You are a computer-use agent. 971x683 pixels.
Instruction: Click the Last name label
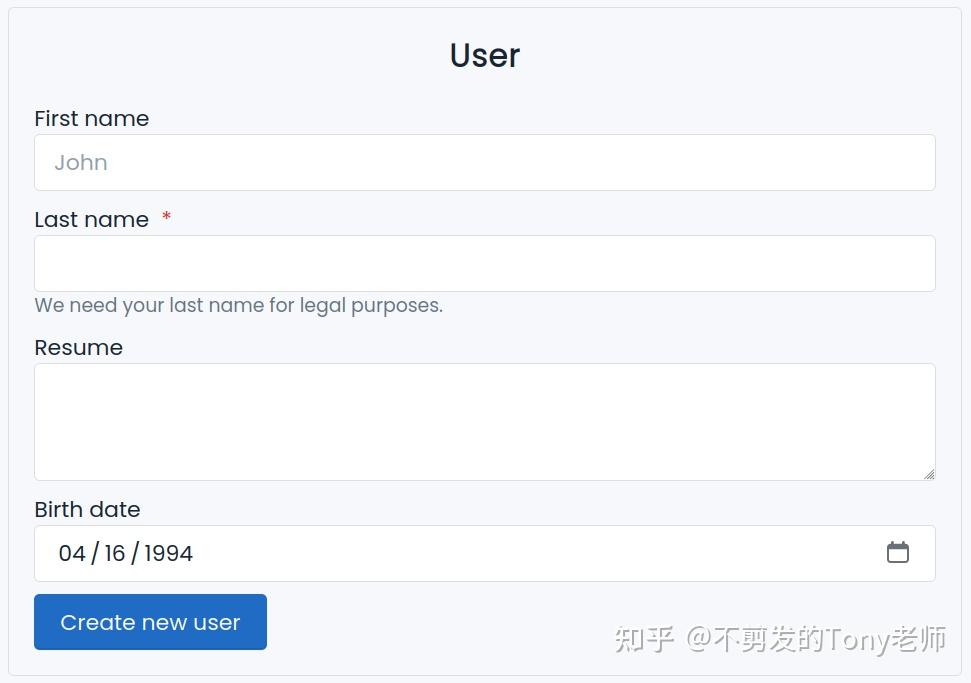tap(91, 219)
